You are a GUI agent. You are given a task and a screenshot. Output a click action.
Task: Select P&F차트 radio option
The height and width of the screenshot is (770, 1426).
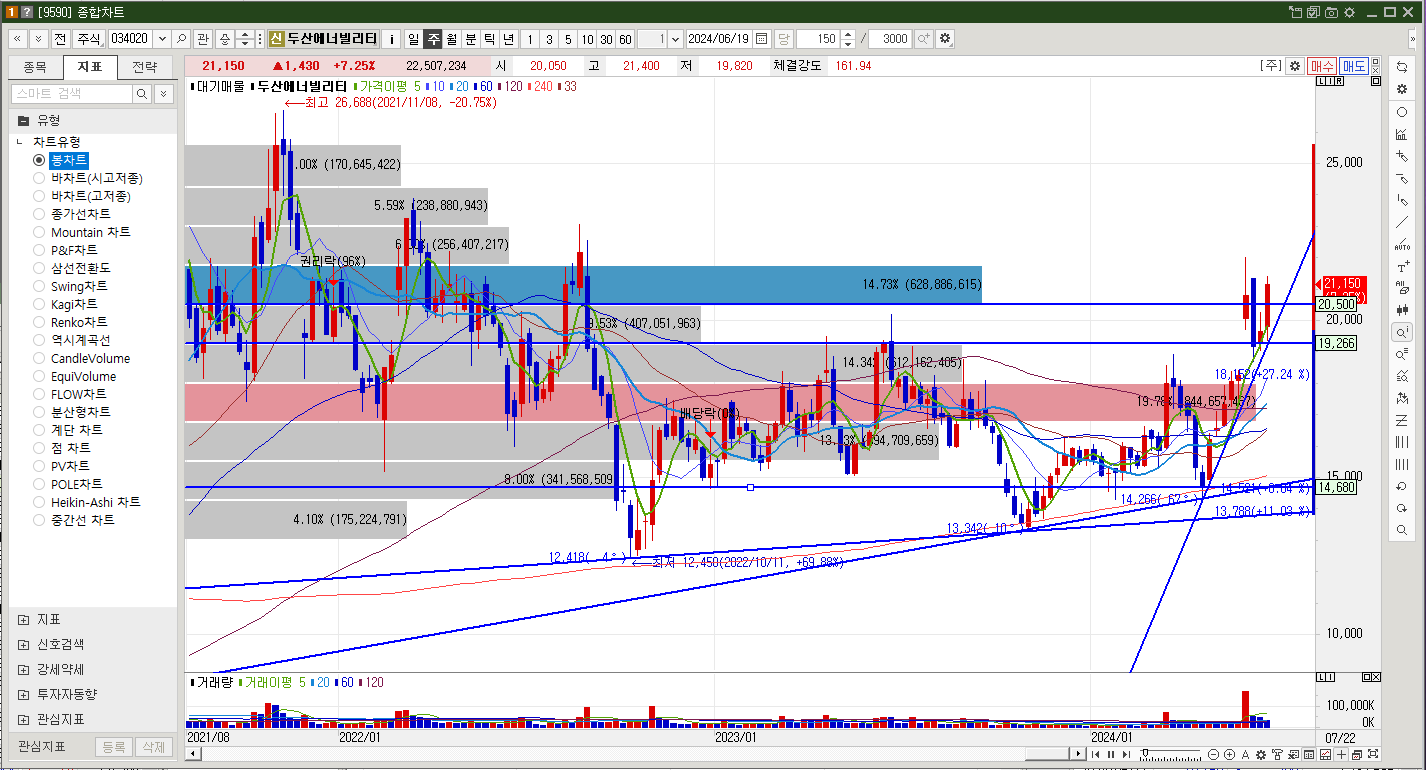point(39,250)
